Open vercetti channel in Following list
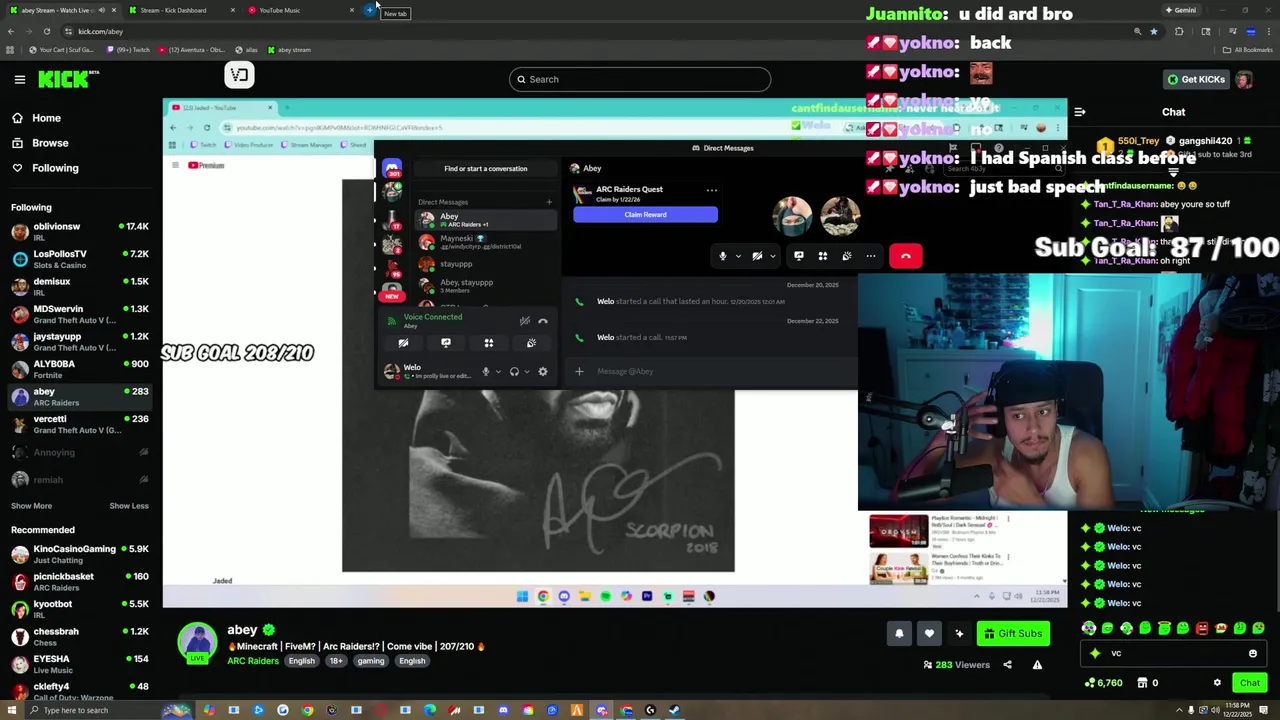Image resolution: width=1280 pixels, height=720 pixels. point(80,424)
